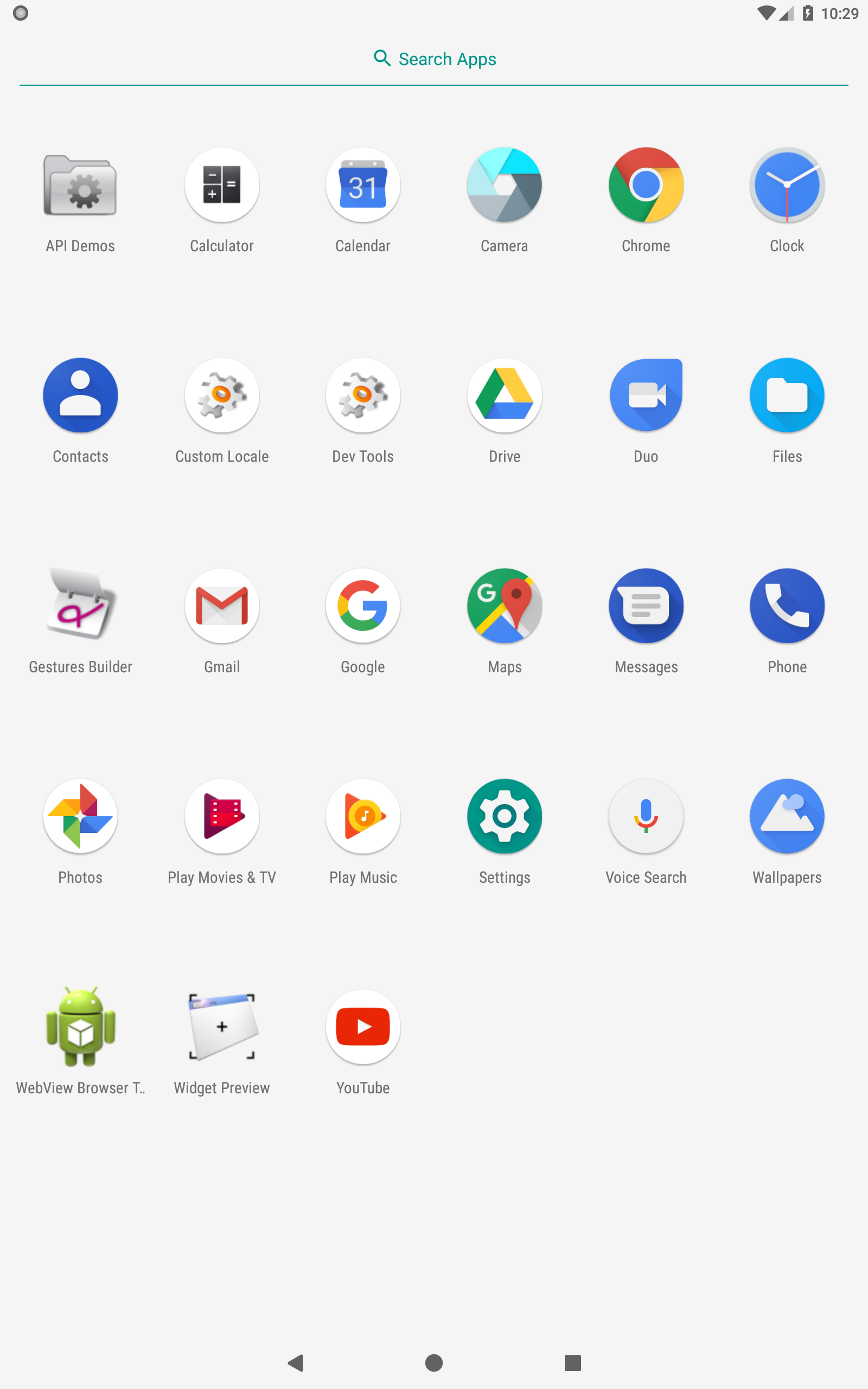Viewport: 868px width, 1389px height.
Task: Tap the Search Apps field
Action: 434,59
